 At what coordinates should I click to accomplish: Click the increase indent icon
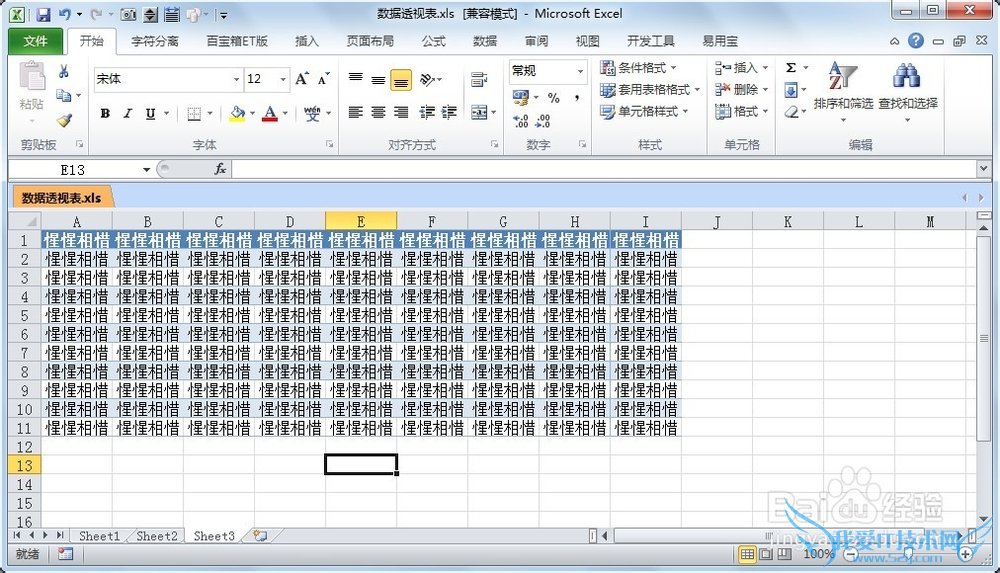click(x=449, y=112)
